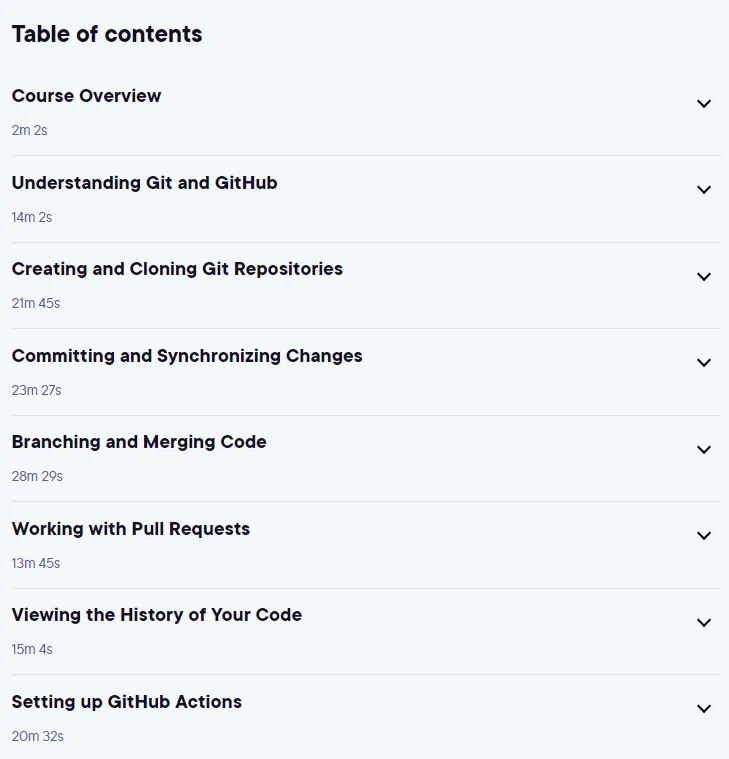Click the Table of contents heading
This screenshot has width=729, height=759.
107,34
